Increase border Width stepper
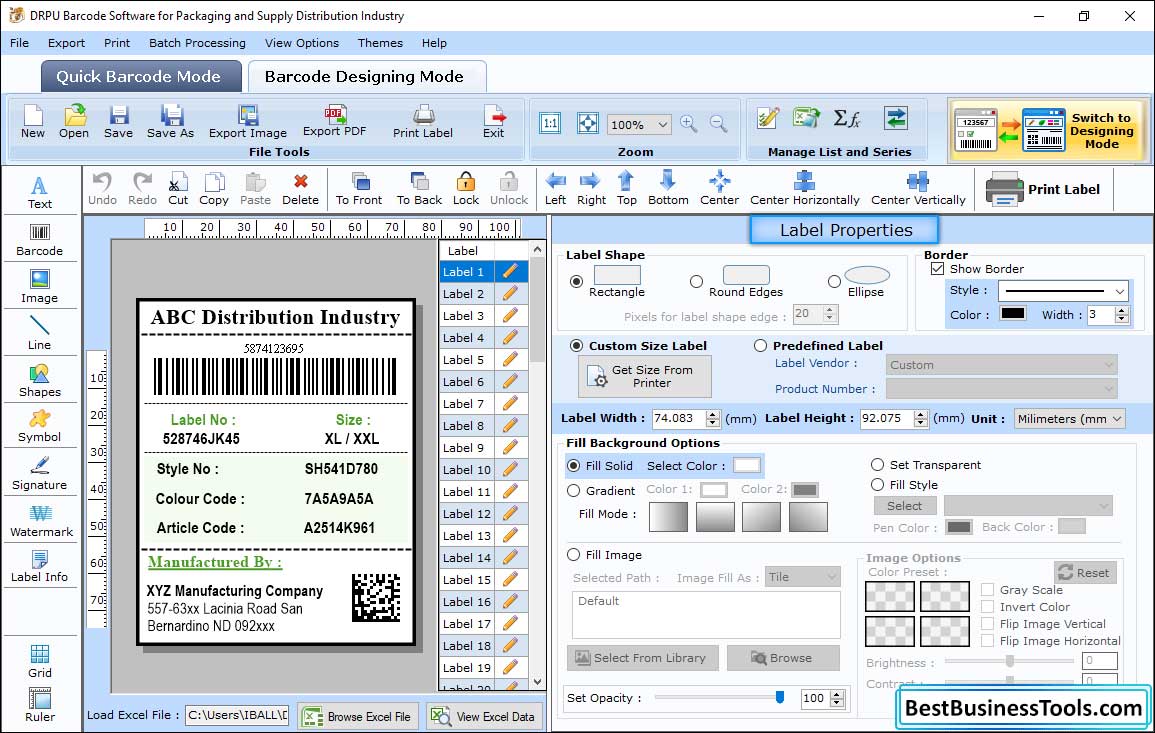This screenshot has width=1155, height=733. tap(1121, 311)
